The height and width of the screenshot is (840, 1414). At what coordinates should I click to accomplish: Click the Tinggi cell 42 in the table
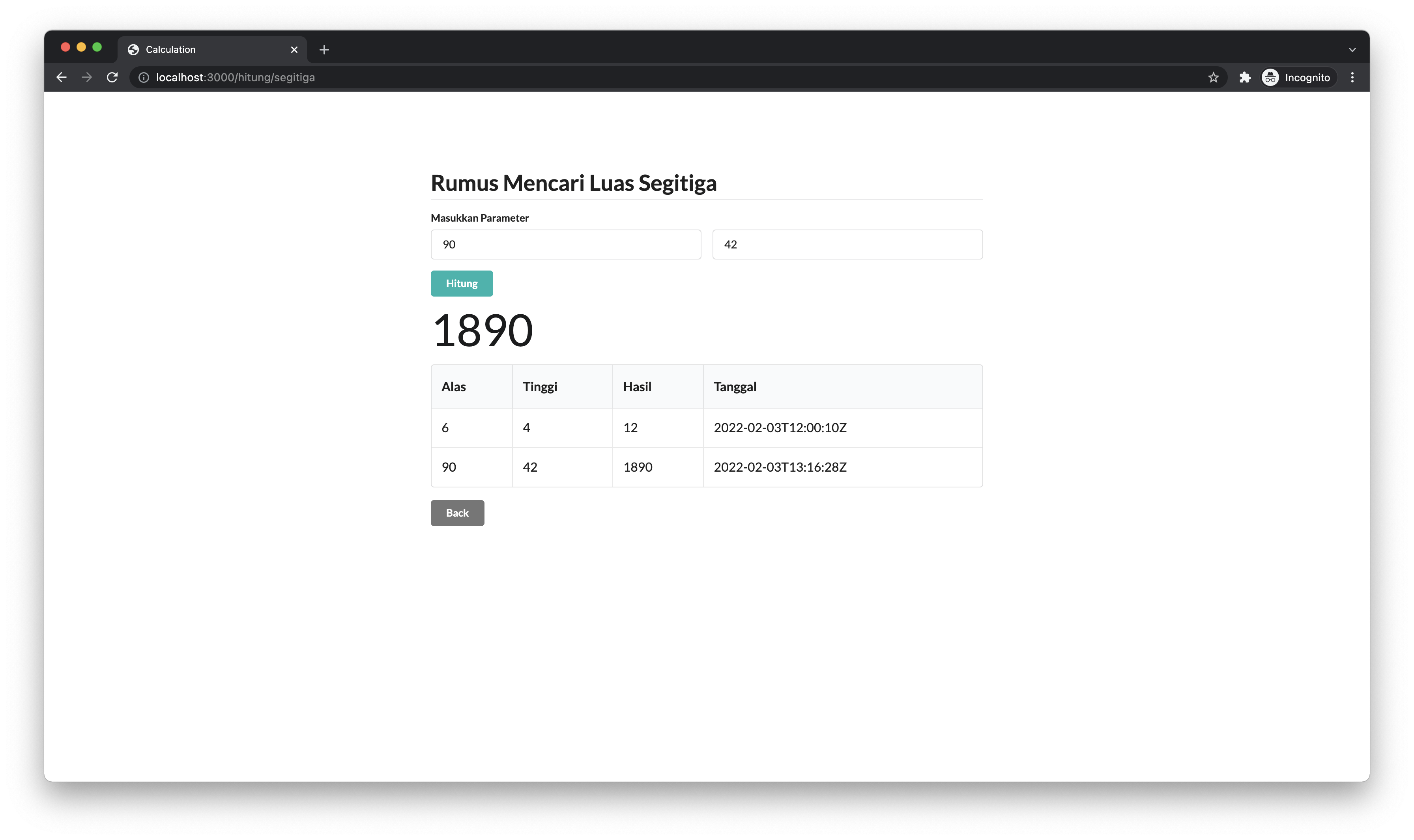[x=562, y=468]
